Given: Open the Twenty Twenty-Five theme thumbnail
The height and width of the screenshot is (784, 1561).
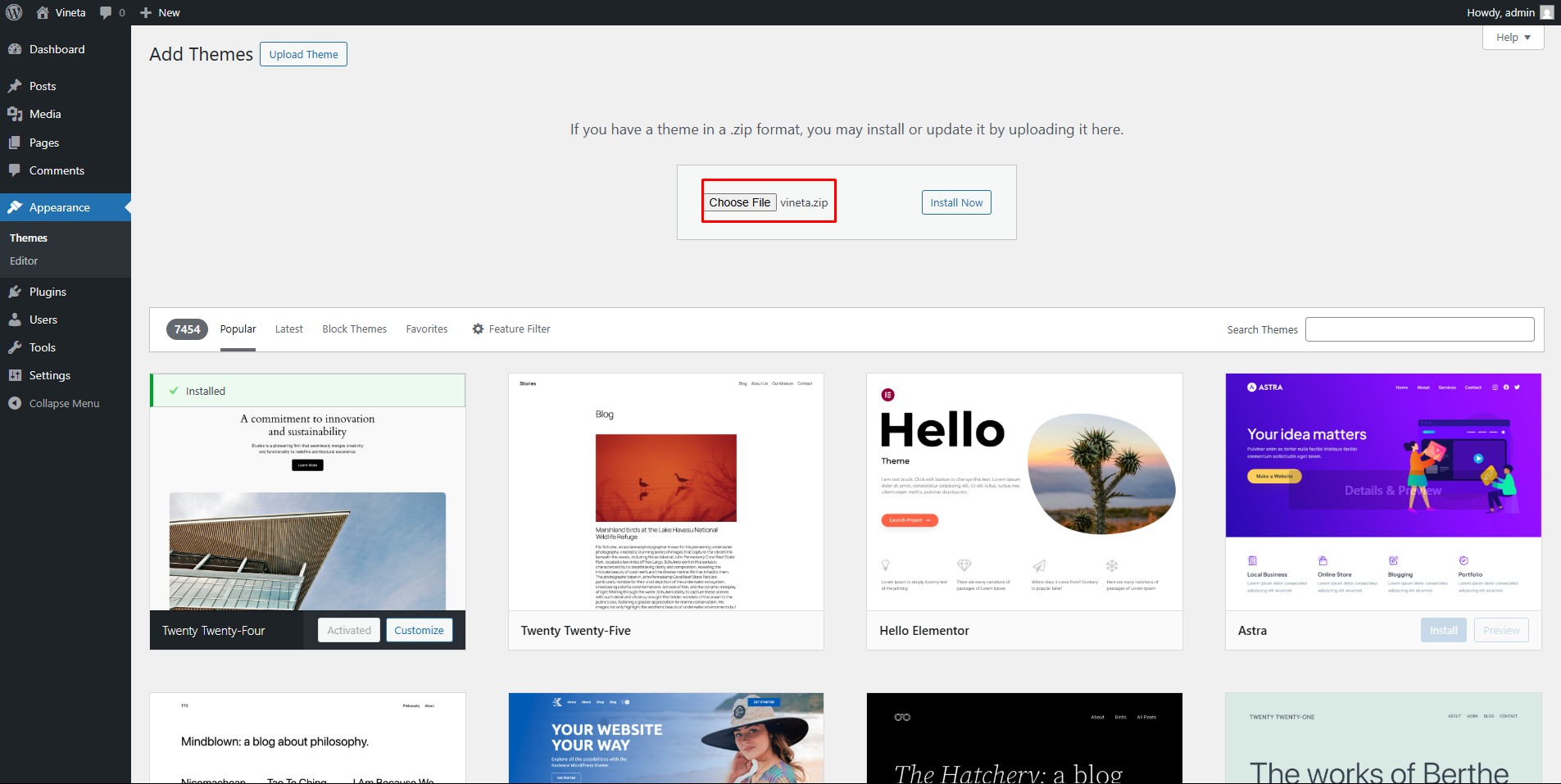Looking at the screenshot, I should pyautogui.click(x=666, y=492).
